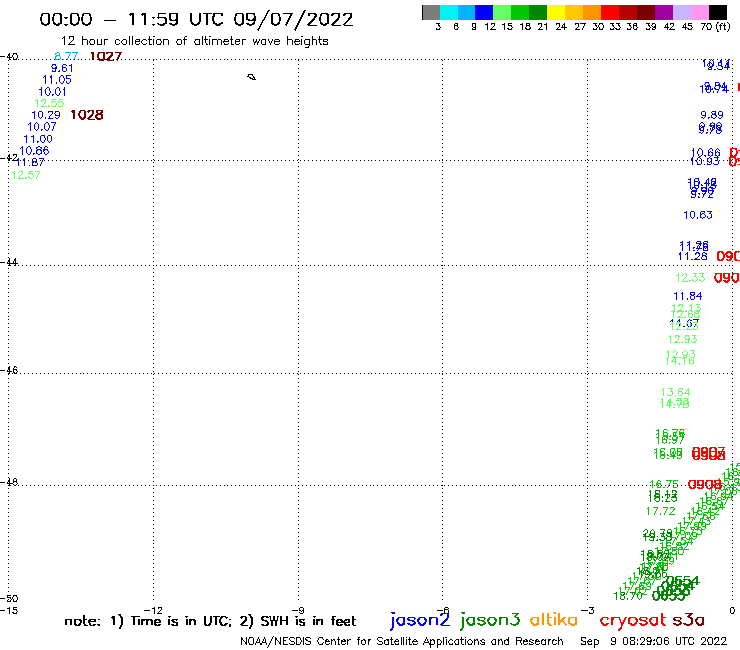Image resolution: width=740 pixels, height=650 pixels.
Task: Click the '(ft)' unit label on scale
Action: [723, 26]
